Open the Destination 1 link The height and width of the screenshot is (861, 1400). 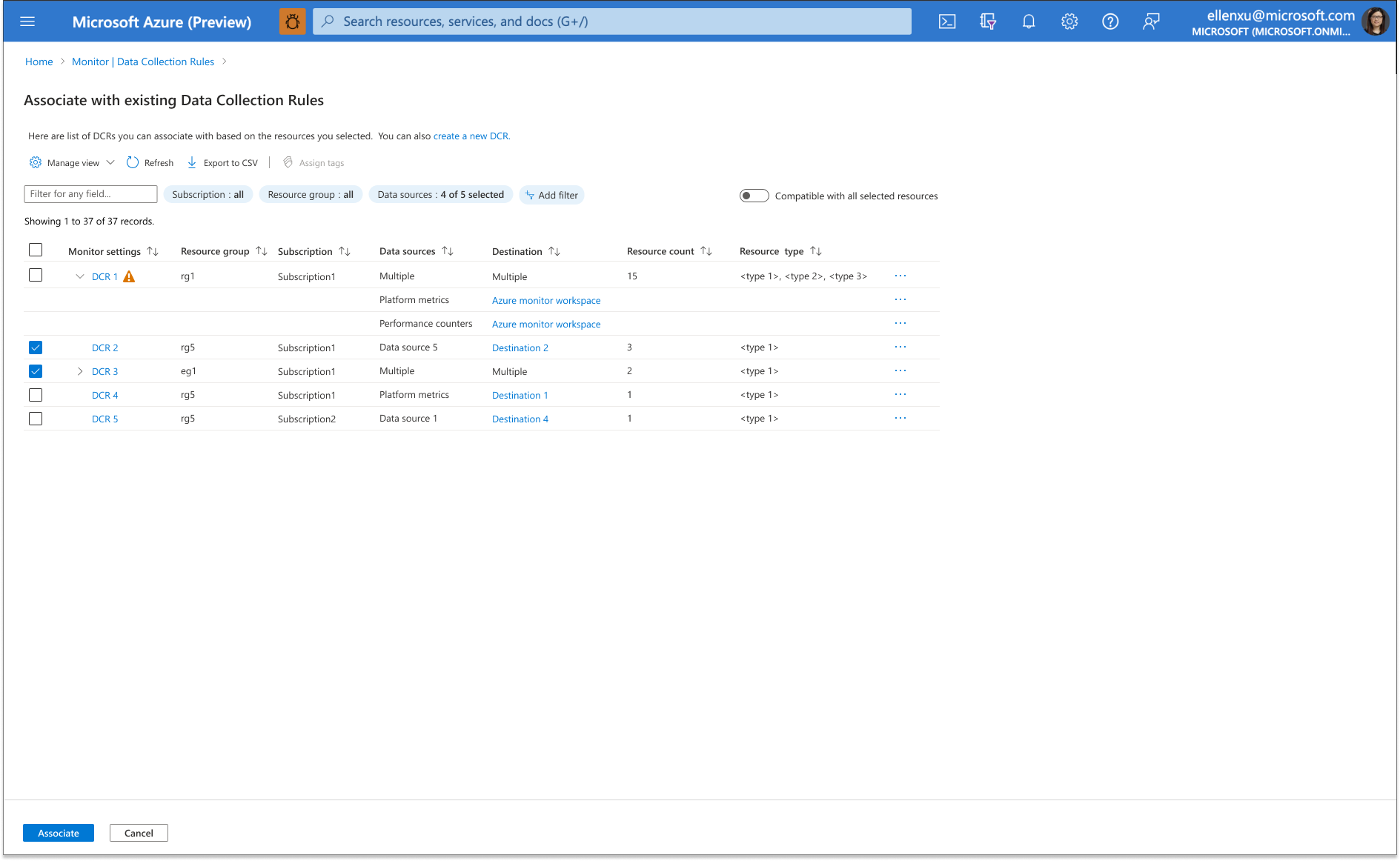click(520, 395)
